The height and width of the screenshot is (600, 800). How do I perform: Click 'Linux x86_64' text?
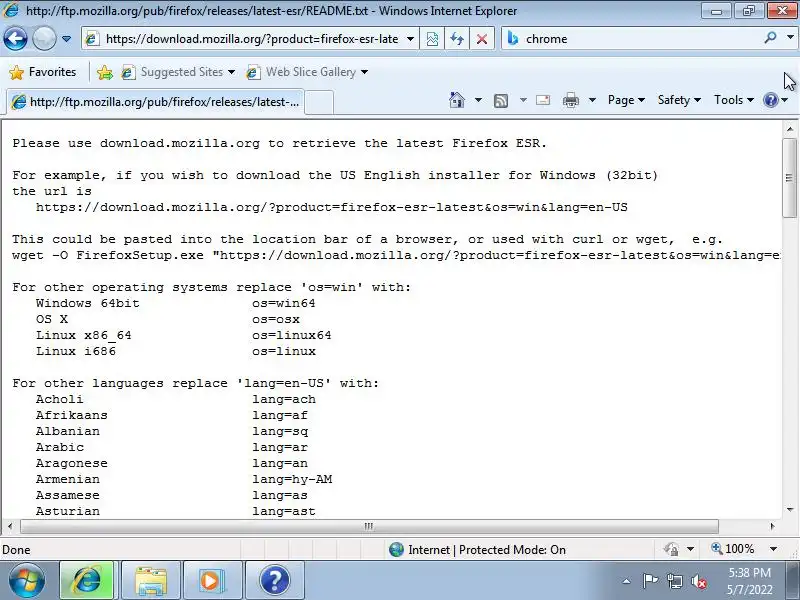pos(84,335)
